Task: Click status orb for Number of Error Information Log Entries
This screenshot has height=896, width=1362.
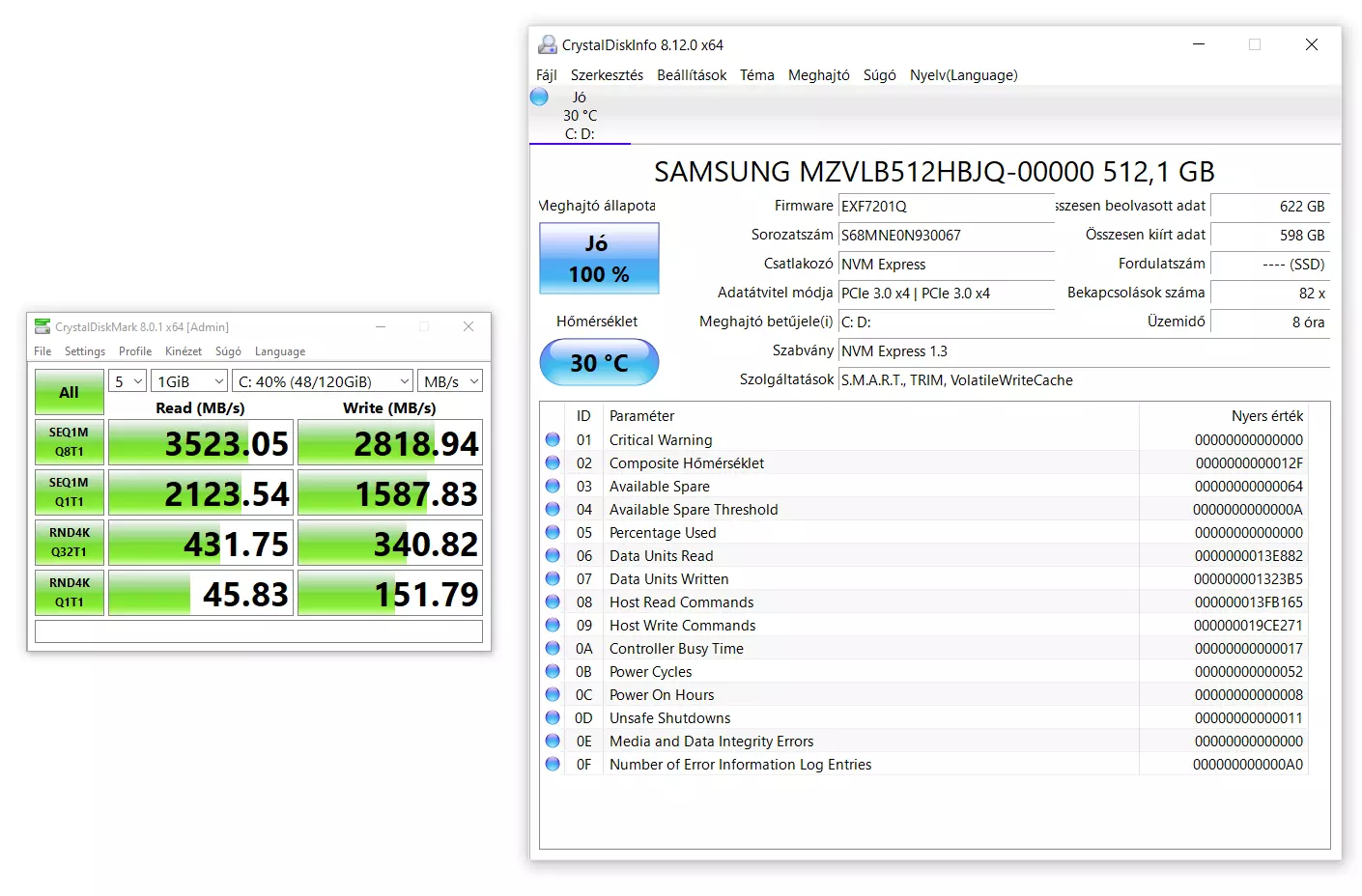Action: 553,764
